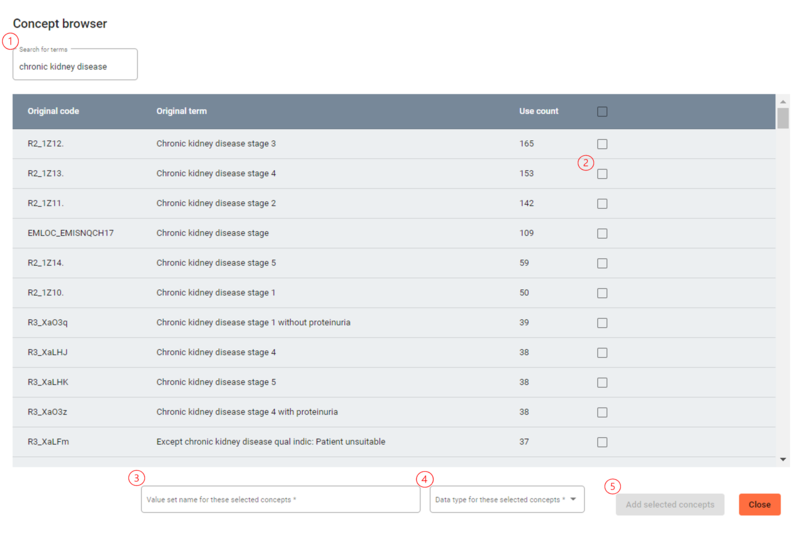The width and height of the screenshot is (800, 538).
Task: Click term 'Chronic kidney disease stage' with count 109
Action: [x=212, y=233]
